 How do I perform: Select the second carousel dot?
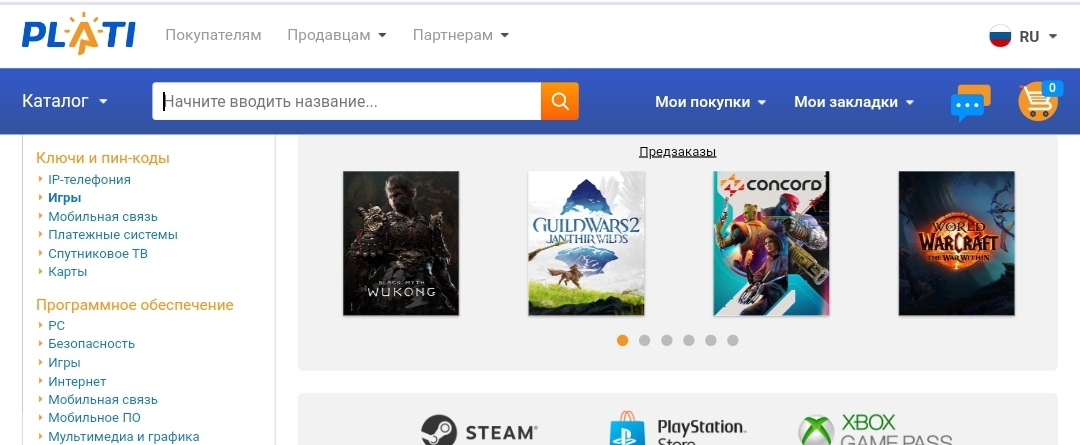point(645,340)
